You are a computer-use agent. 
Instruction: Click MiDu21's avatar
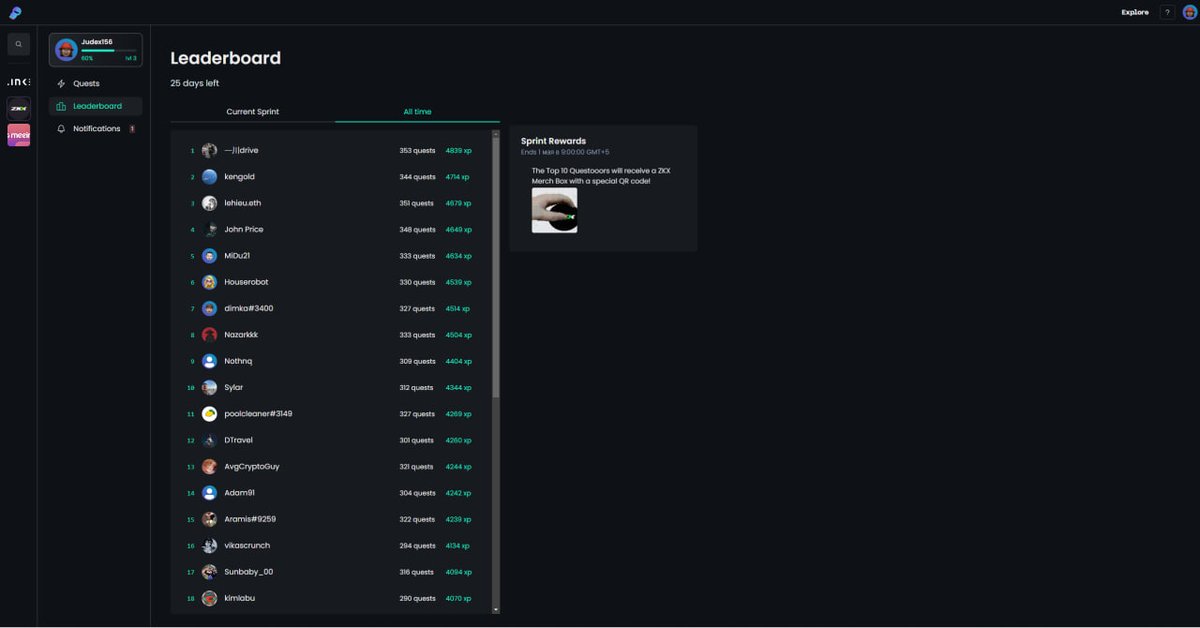pyautogui.click(x=209, y=256)
